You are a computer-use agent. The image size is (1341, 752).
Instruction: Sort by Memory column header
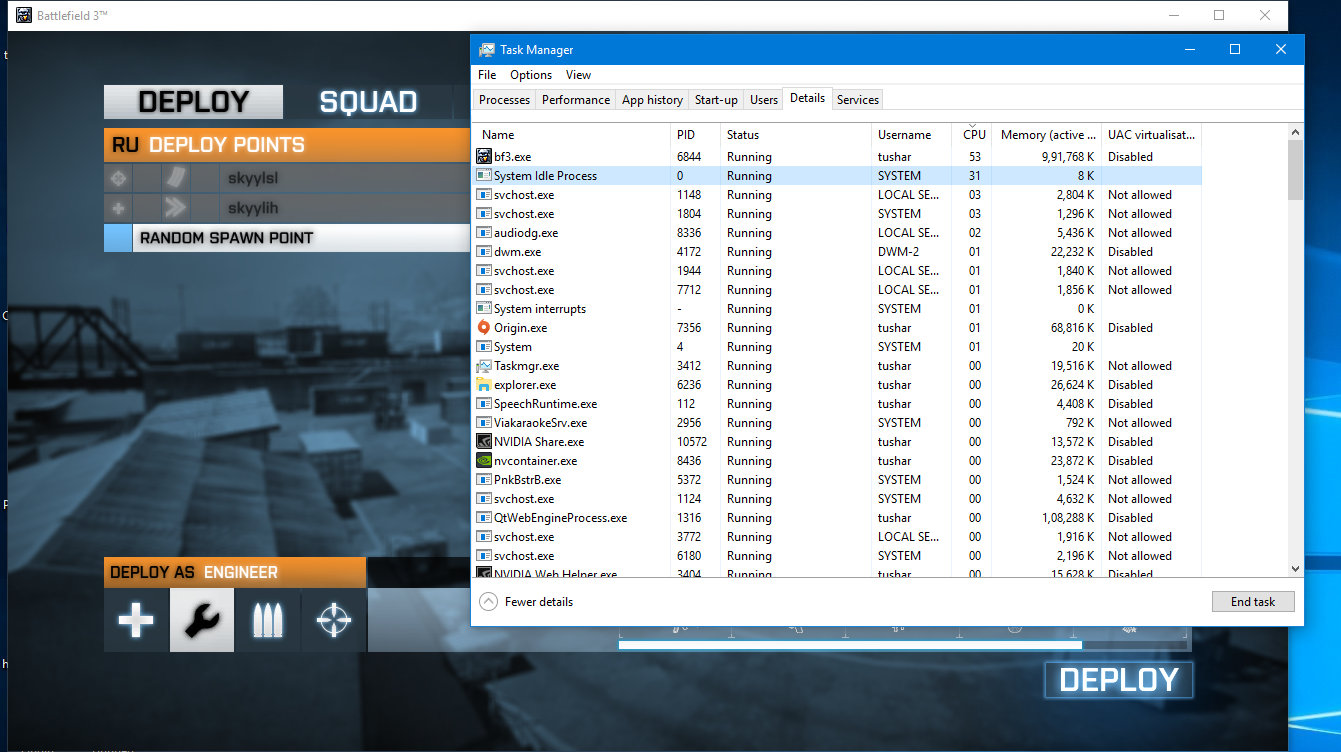tap(1047, 135)
